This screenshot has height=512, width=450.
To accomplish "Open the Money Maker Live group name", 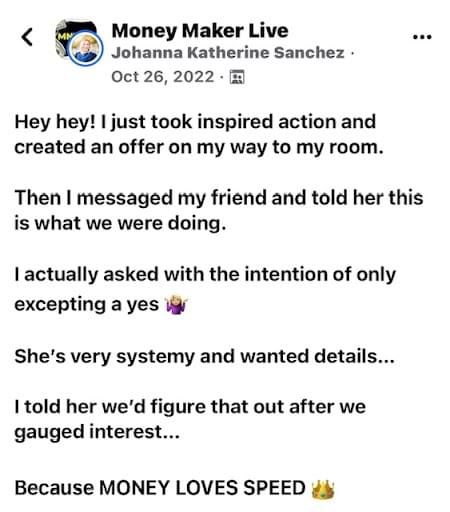I will 200,31.
